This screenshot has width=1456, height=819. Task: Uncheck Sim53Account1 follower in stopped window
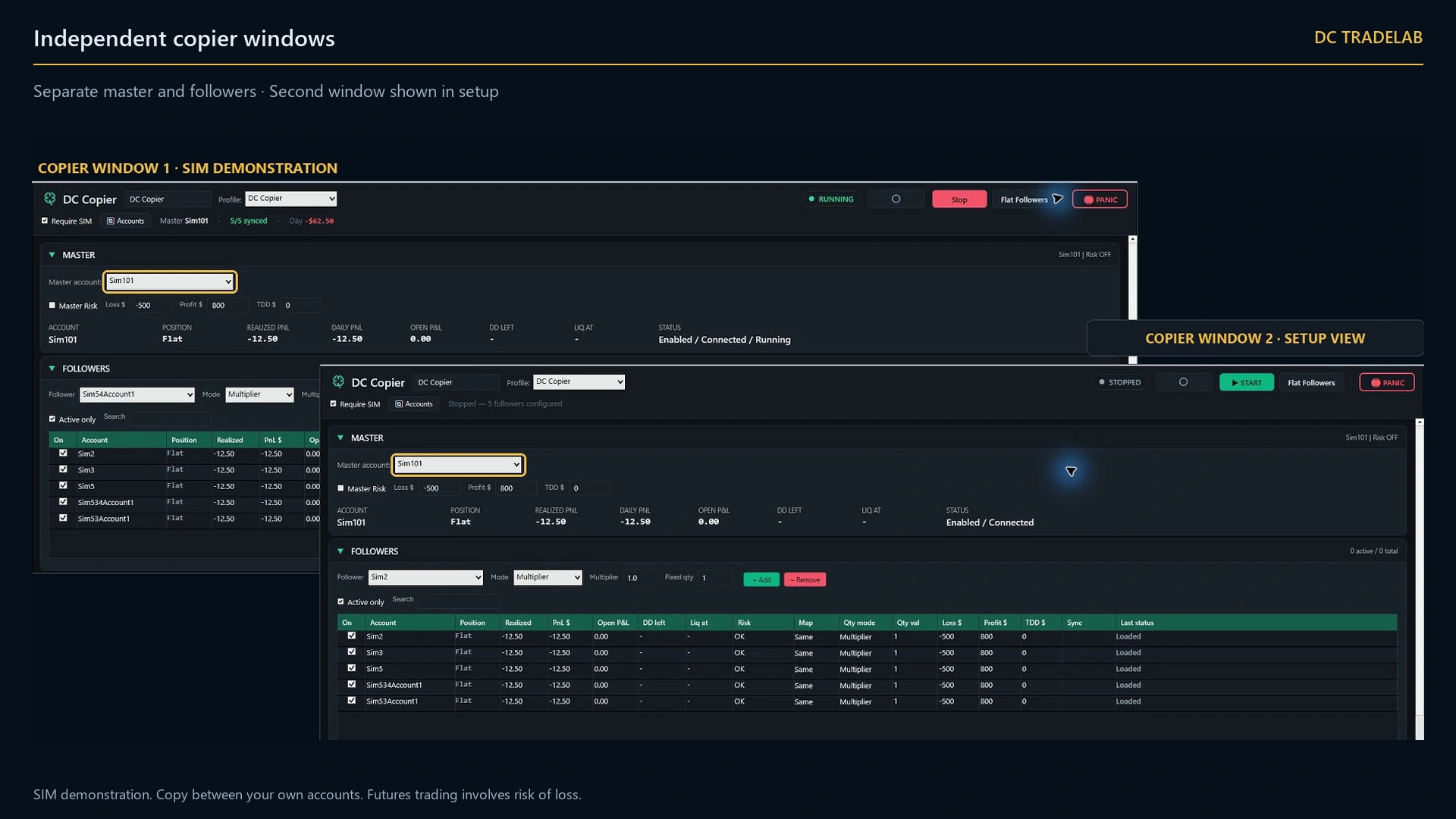pos(351,700)
